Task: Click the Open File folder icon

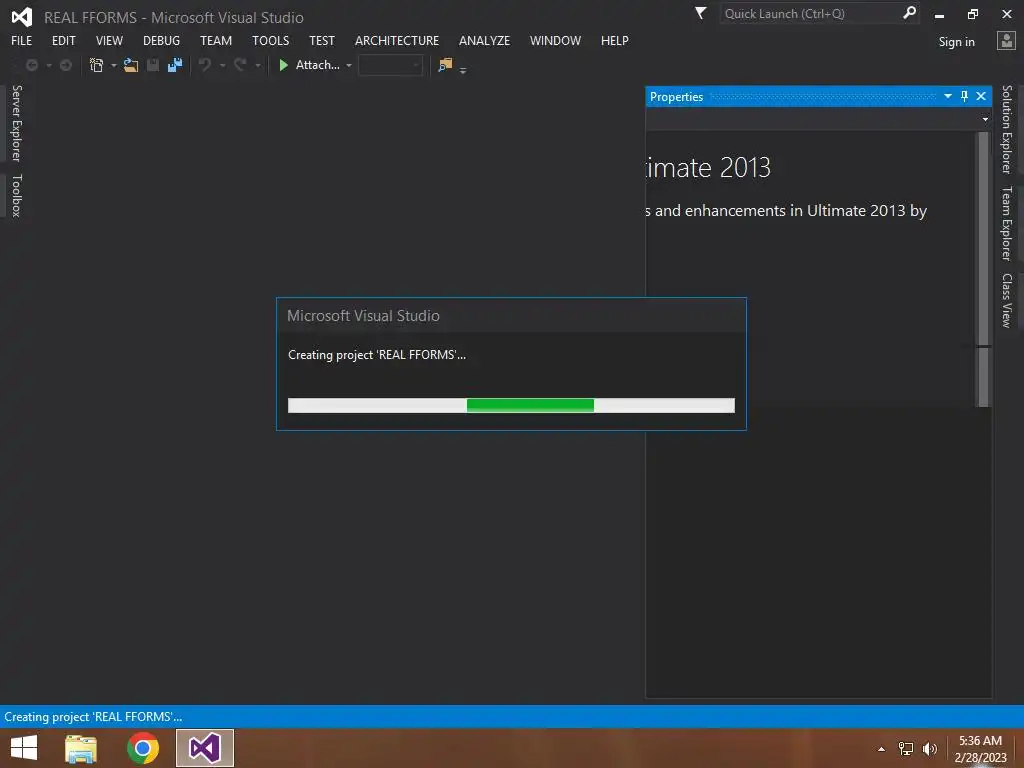Action: coord(131,65)
